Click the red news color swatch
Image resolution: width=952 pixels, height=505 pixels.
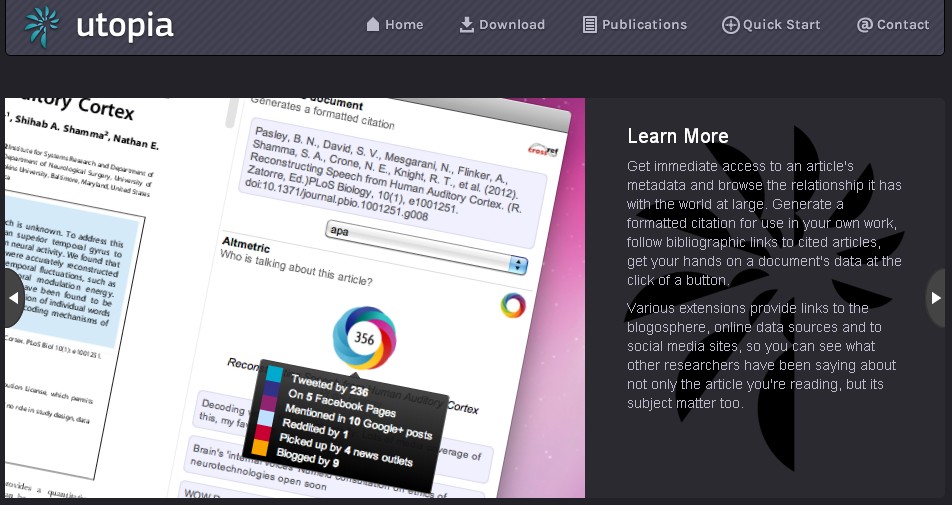[x=262, y=433]
